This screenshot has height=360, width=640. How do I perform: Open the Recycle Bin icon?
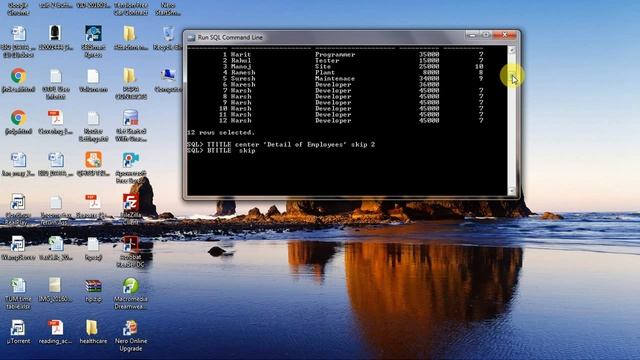click(x=168, y=38)
